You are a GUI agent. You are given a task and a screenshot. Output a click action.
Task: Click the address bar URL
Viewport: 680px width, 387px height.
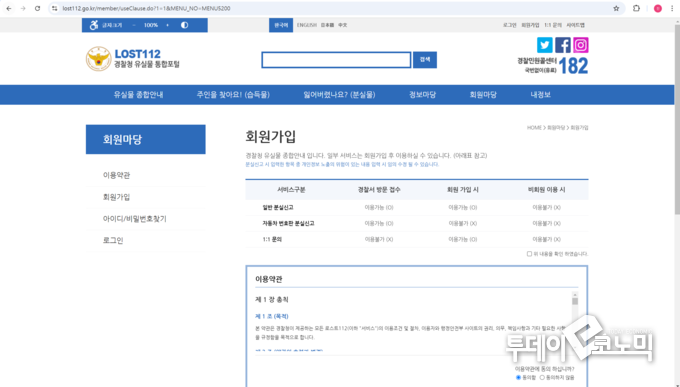tap(146, 8)
